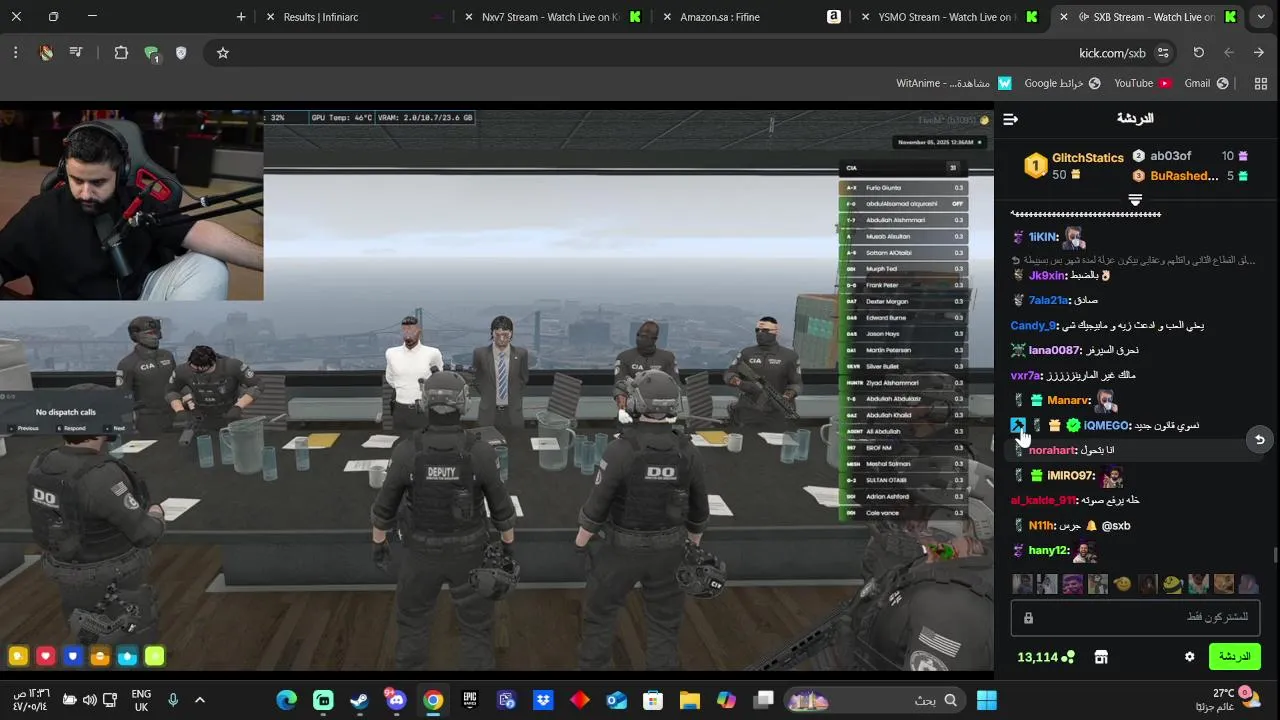Open the WitAnime bookmark
Screen dimensions: 1280x720
click(954, 84)
